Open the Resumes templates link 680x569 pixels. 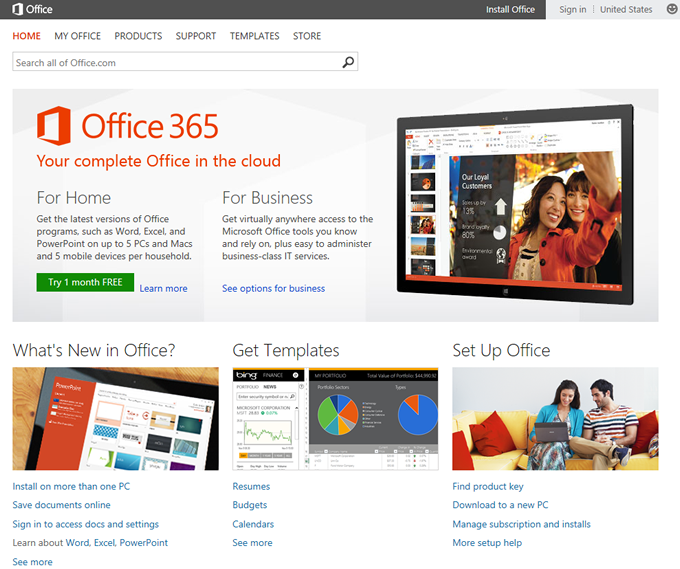pyautogui.click(x=251, y=487)
